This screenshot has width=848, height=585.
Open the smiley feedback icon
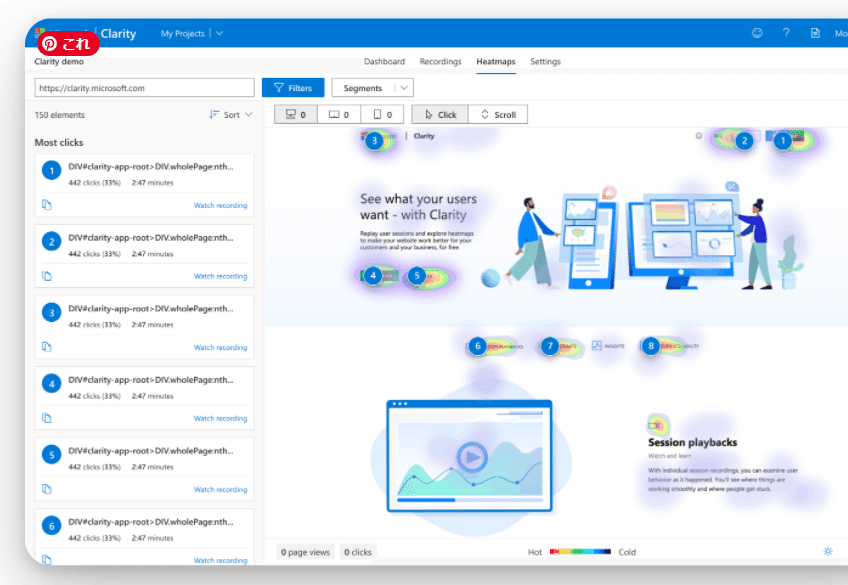[x=757, y=33]
